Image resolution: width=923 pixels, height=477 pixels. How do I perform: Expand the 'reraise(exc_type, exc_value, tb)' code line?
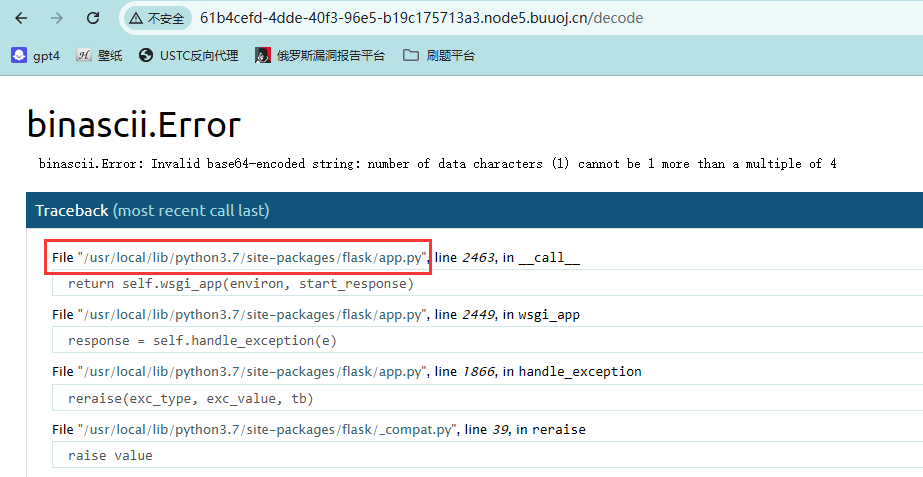pyautogui.click(x=190, y=398)
